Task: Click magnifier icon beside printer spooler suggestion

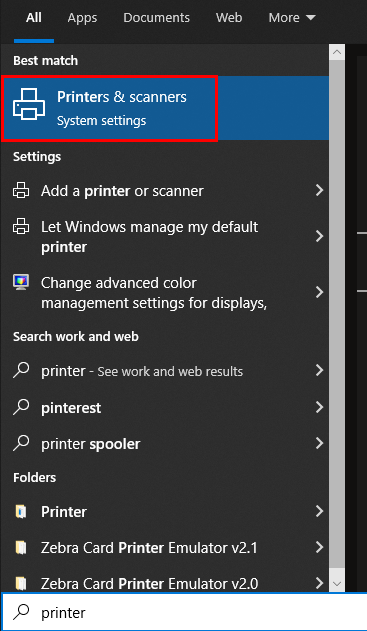Action: pos(21,443)
